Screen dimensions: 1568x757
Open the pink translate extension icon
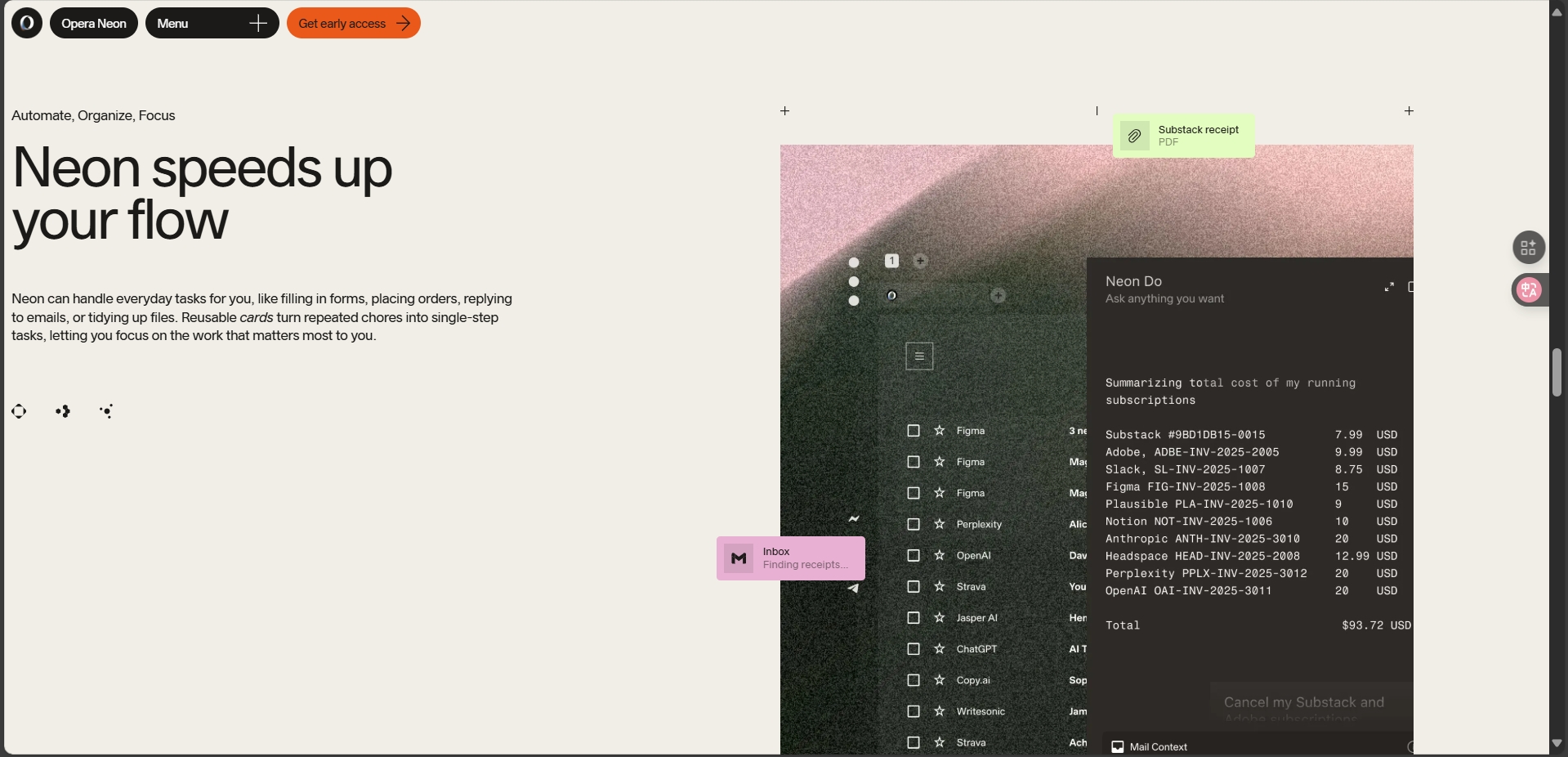(1529, 289)
